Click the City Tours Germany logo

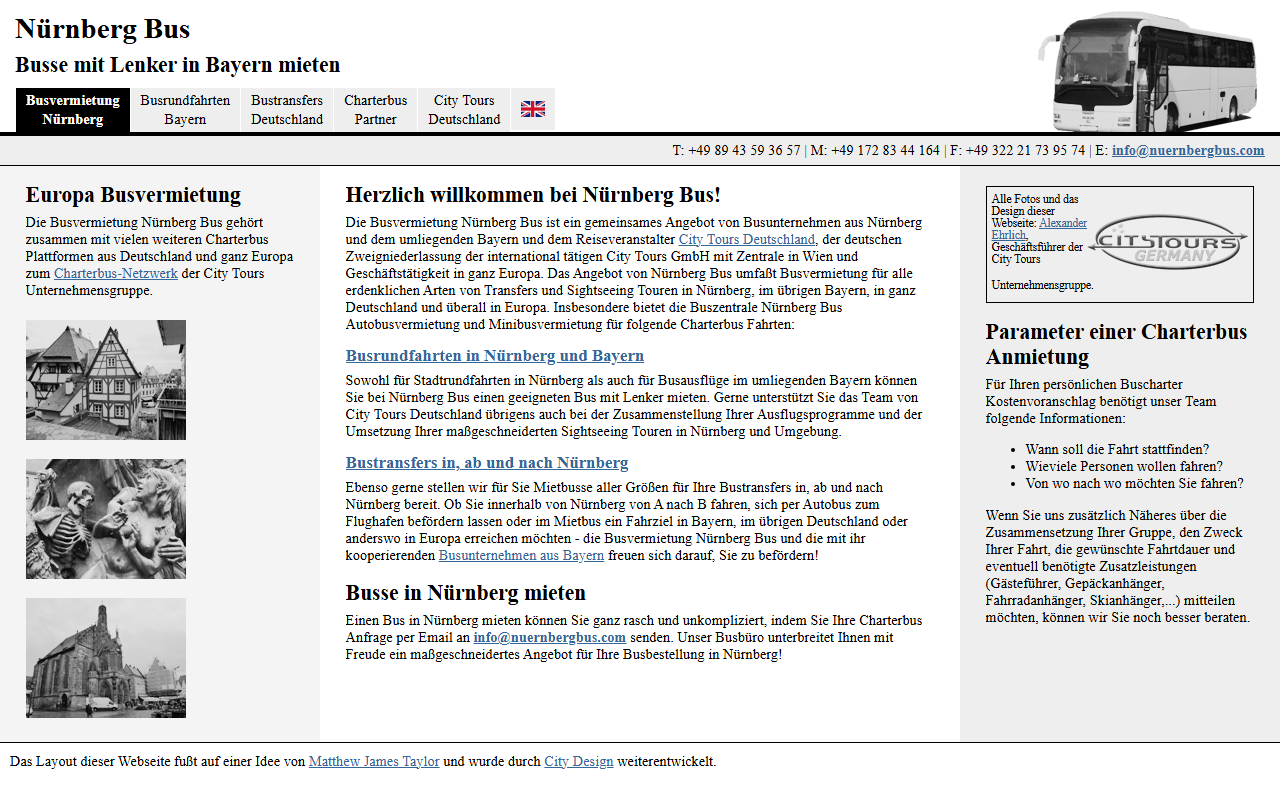1169,242
